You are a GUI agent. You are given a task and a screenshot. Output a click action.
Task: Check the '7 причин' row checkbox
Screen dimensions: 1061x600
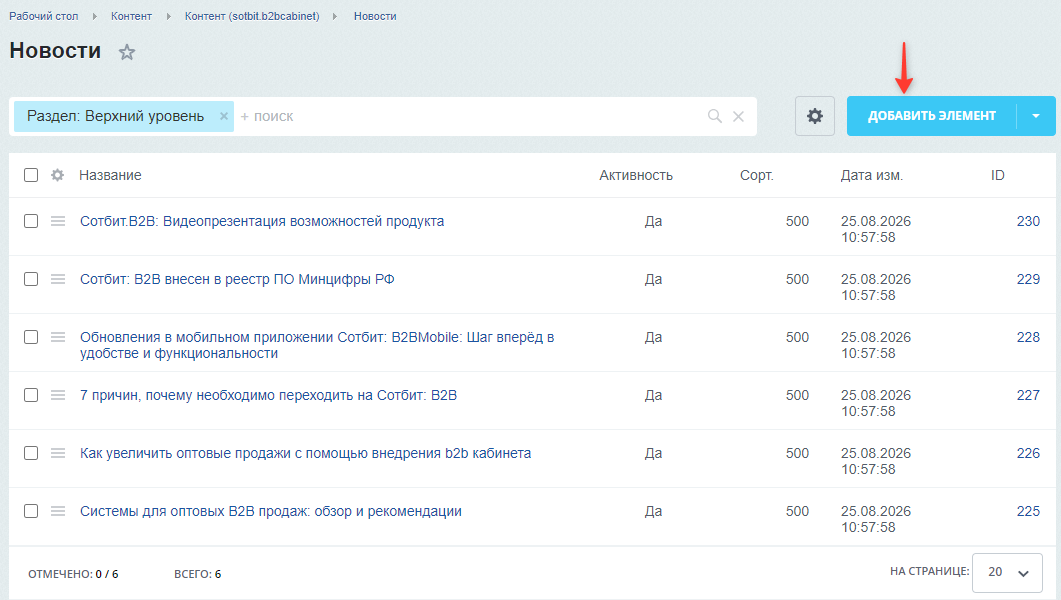[x=31, y=395]
